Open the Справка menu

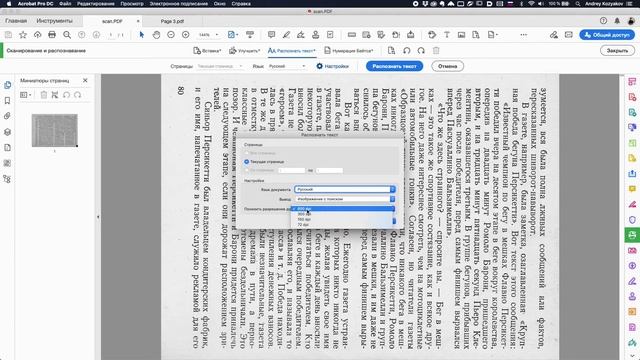pos(241,4)
